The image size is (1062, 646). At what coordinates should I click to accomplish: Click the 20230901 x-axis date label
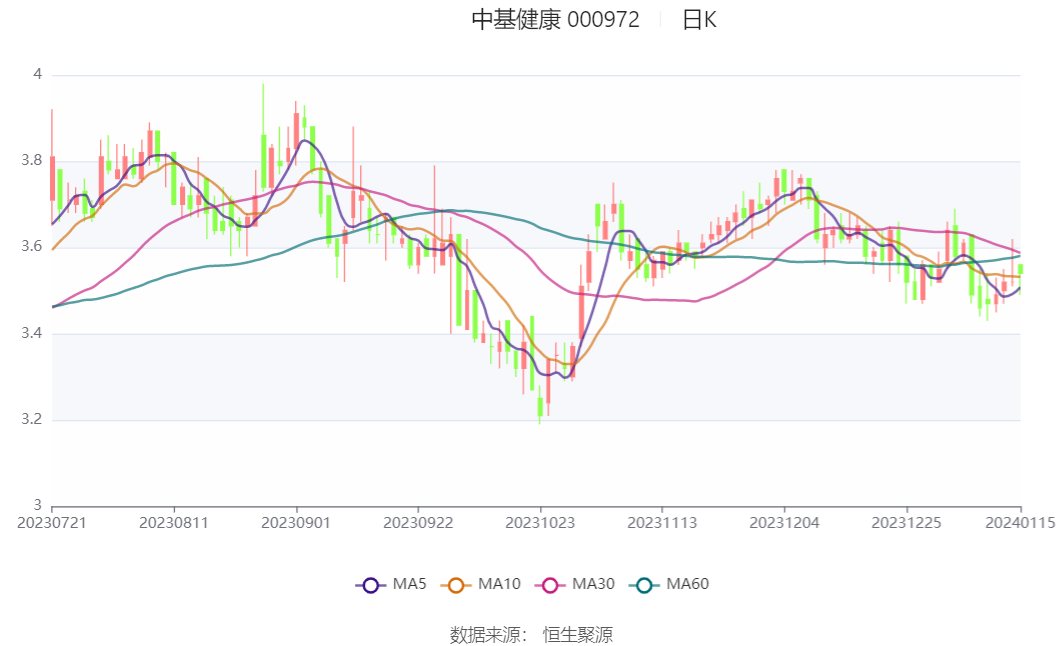(296, 523)
